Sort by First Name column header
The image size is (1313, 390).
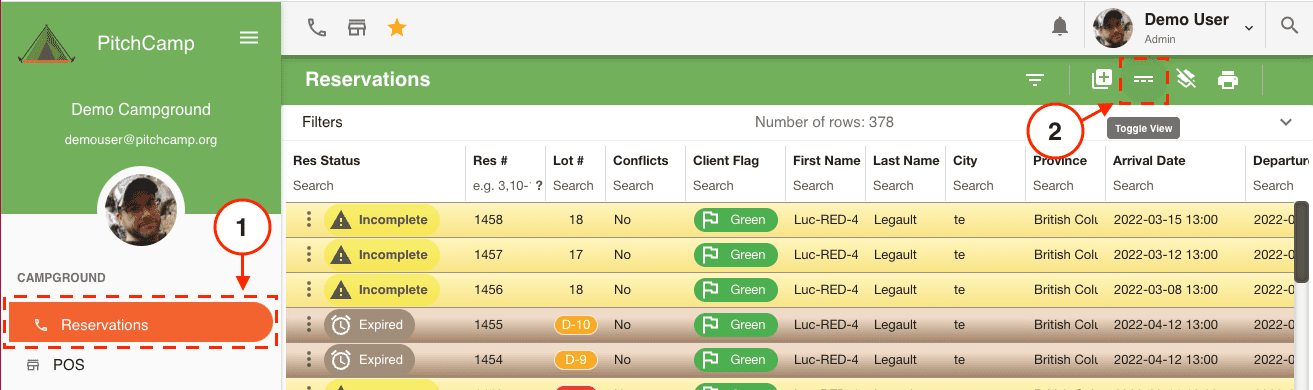[x=826, y=160]
